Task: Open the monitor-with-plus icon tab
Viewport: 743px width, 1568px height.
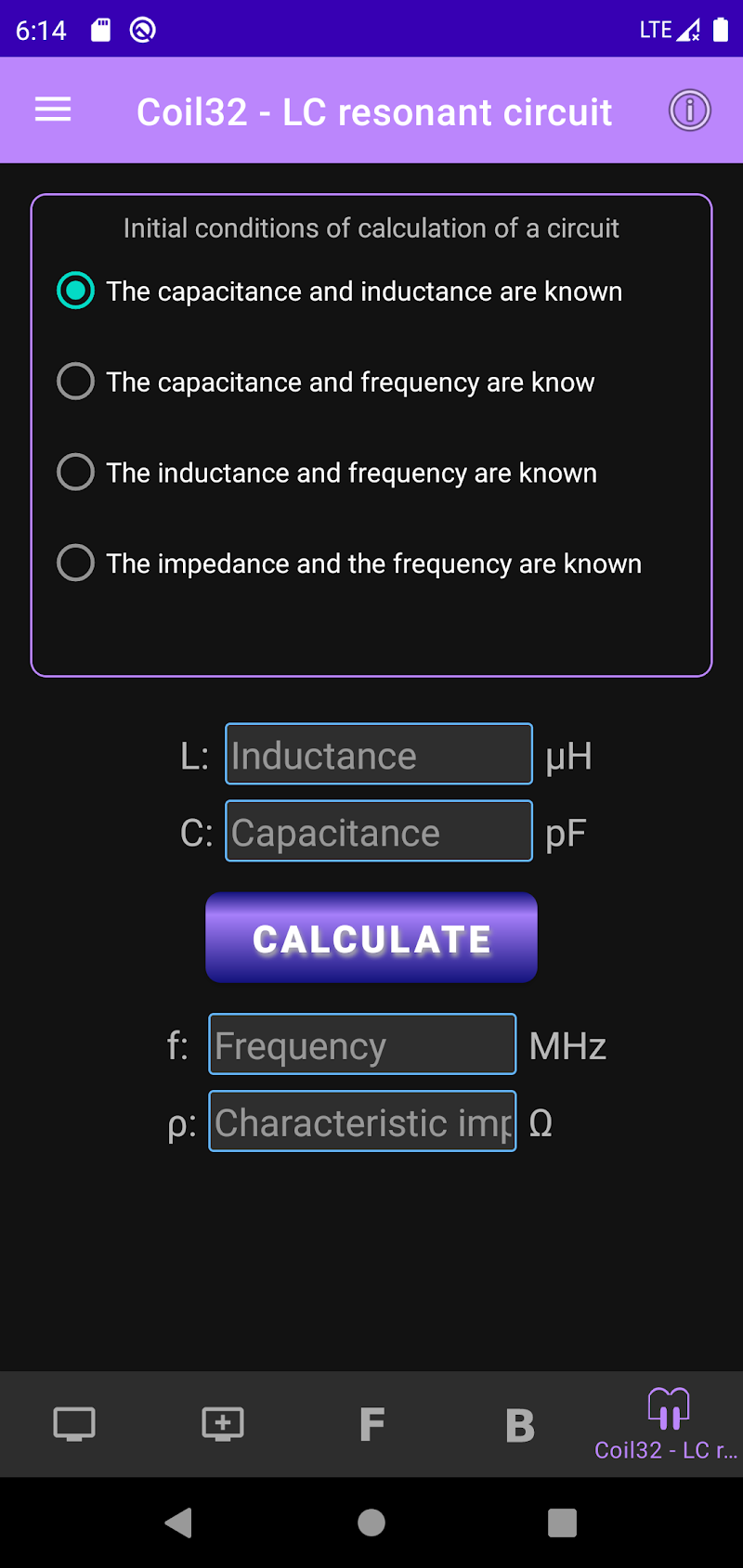Action: pyautogui.click(x=223, y=1423)
